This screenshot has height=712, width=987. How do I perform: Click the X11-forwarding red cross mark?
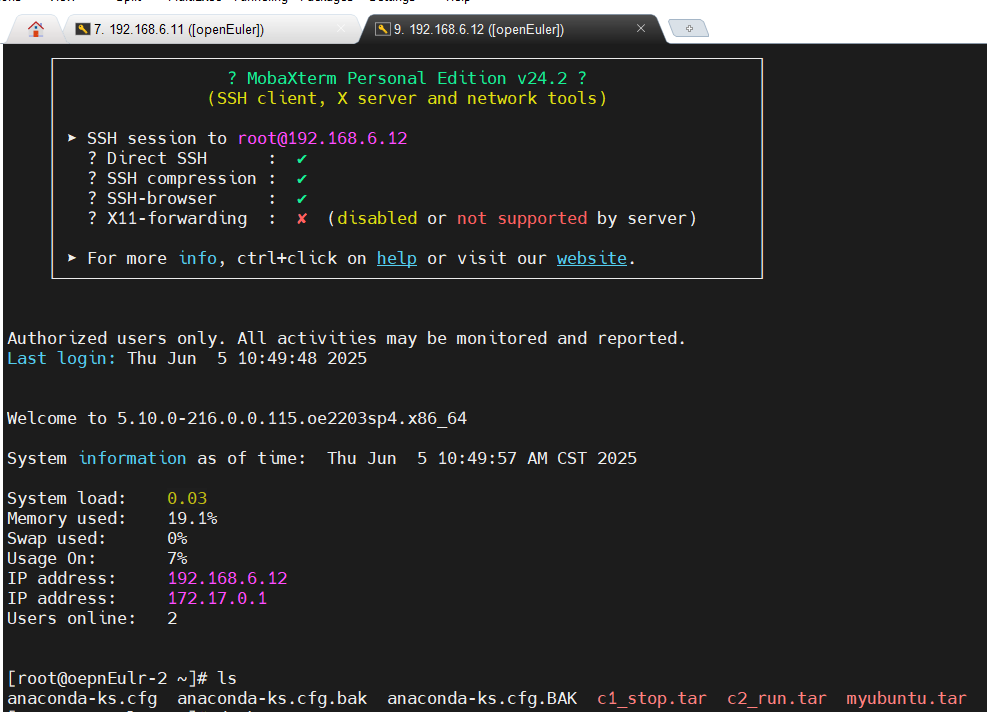coord(302,218)
